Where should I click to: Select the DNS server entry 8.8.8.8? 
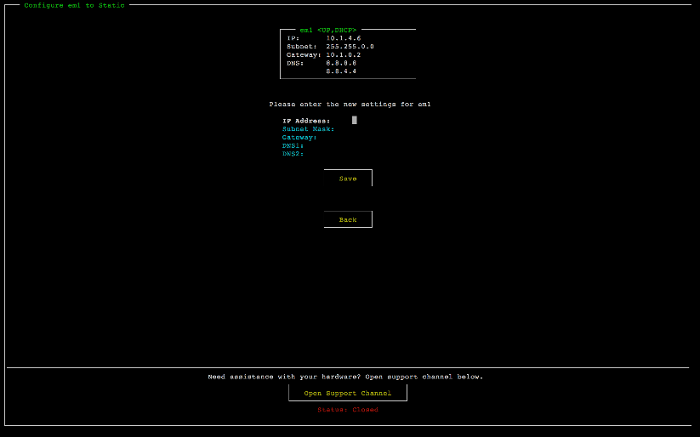click(x=341, y=63)
